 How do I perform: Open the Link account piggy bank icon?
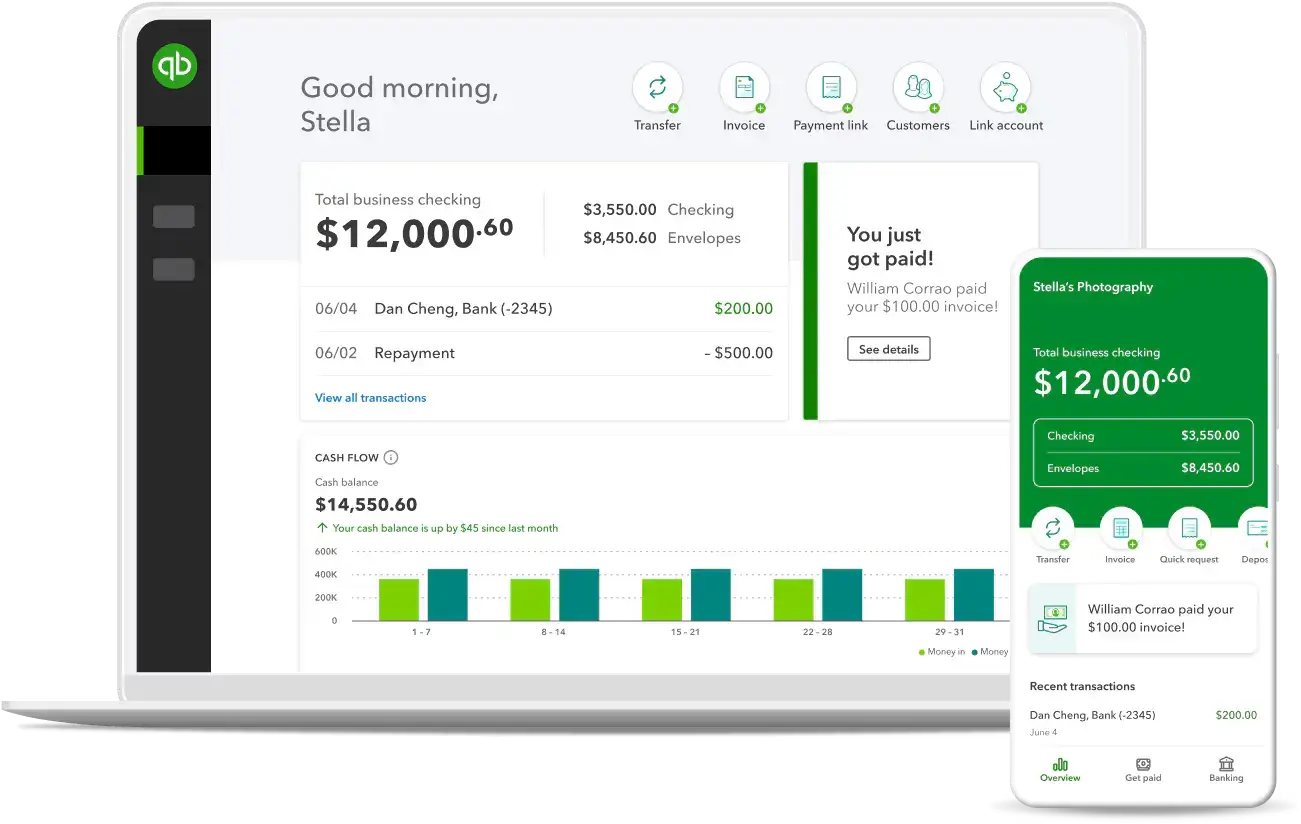click(x=1005, y=88)
